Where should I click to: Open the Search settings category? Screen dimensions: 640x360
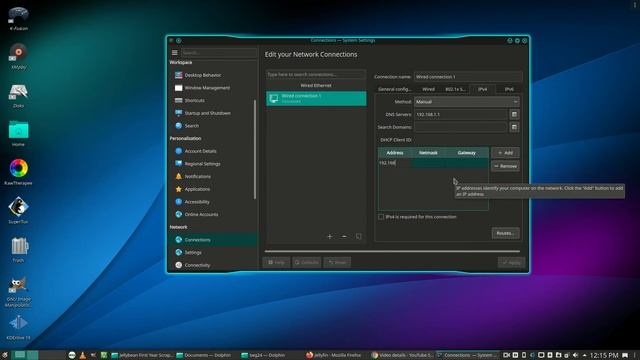[x=191, y=126]
